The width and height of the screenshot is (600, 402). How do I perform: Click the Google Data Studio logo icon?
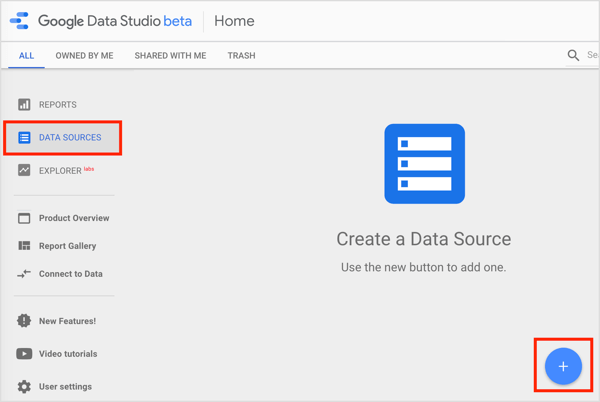[x=19, y=21]
